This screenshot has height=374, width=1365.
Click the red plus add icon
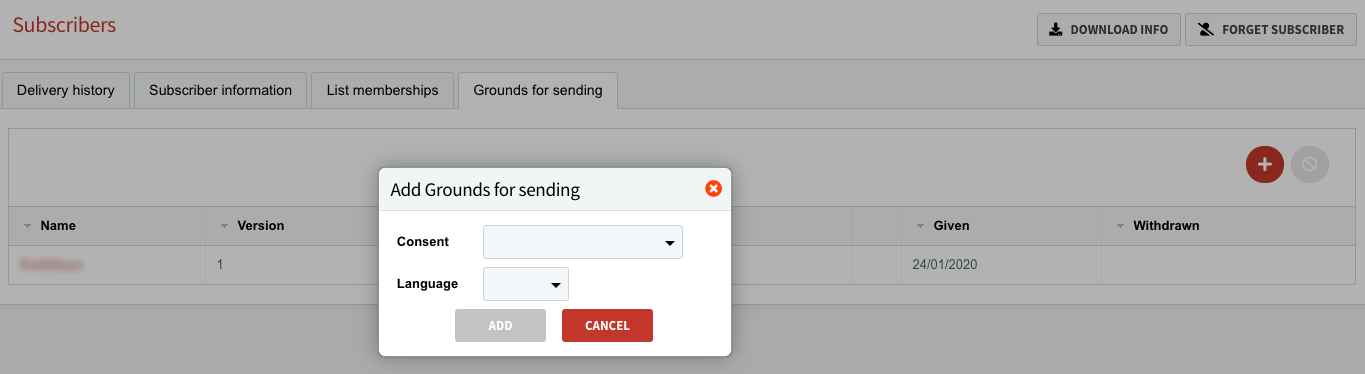[1264, 164]
